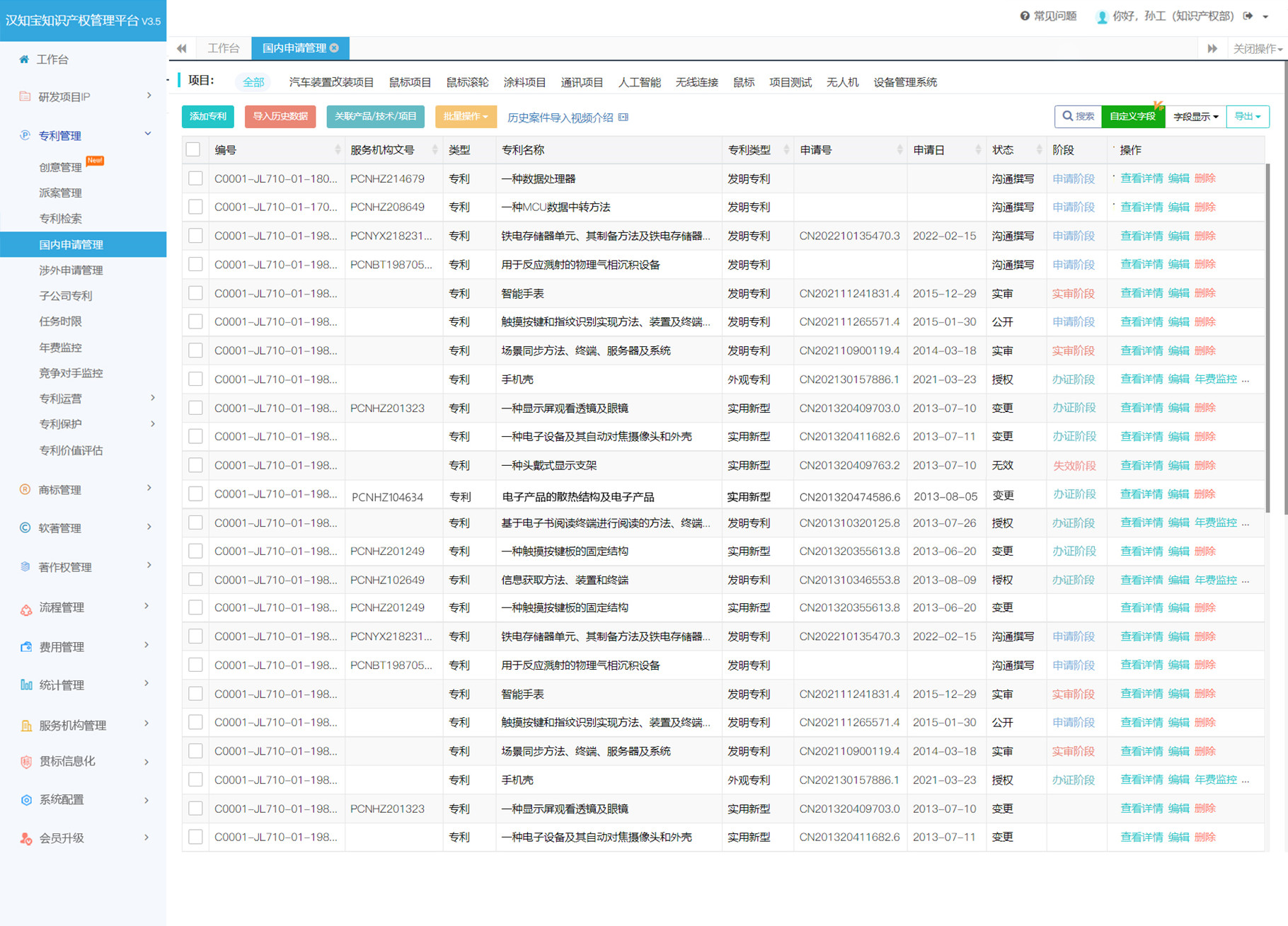1288x926 pixels.
Task: Switch to the 工作台 tab
Action: click(x=223, y=48)
